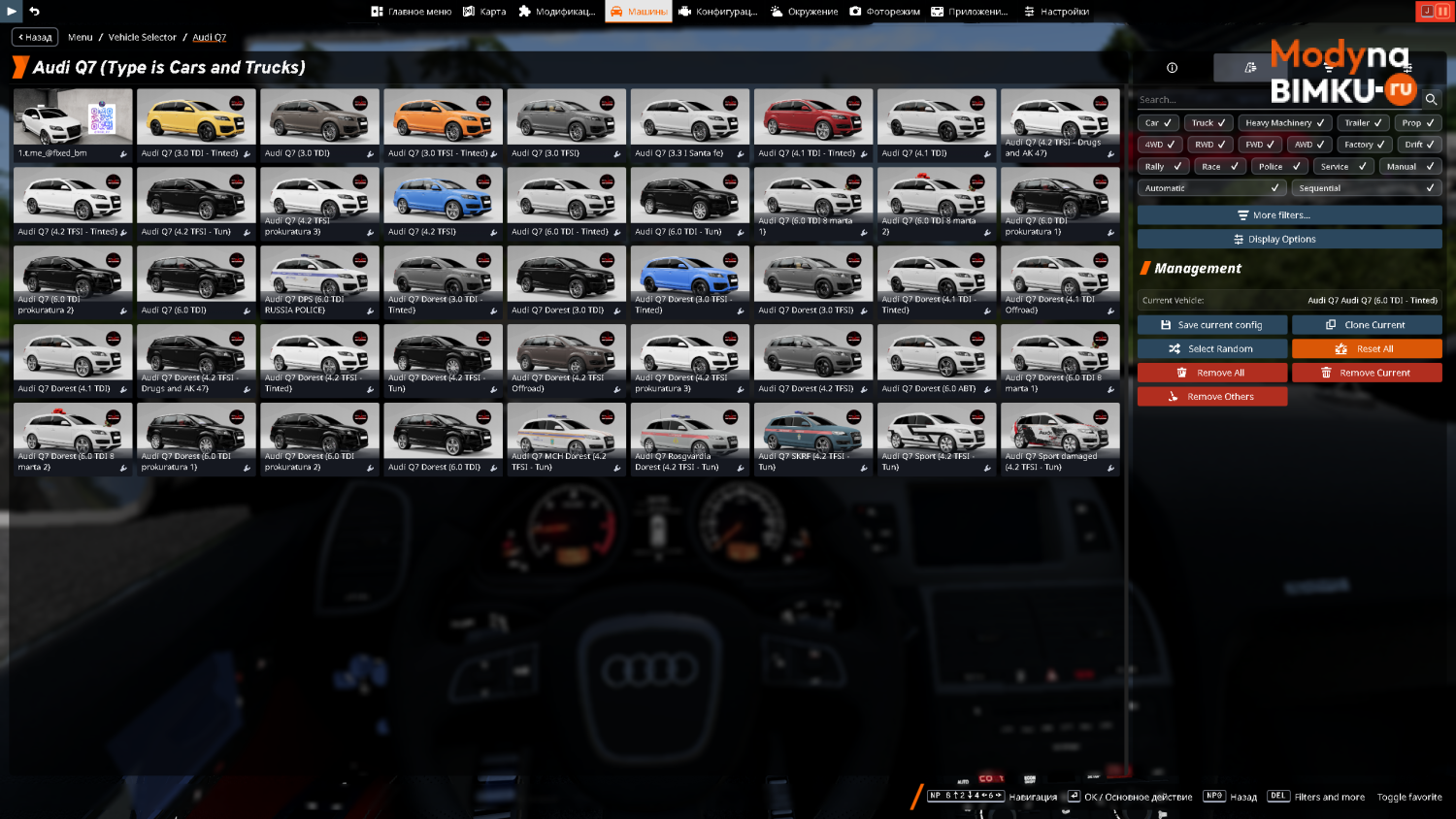Click the magnifier search icon
This screenshot has height=819, width=1456.
[1431, 99]
